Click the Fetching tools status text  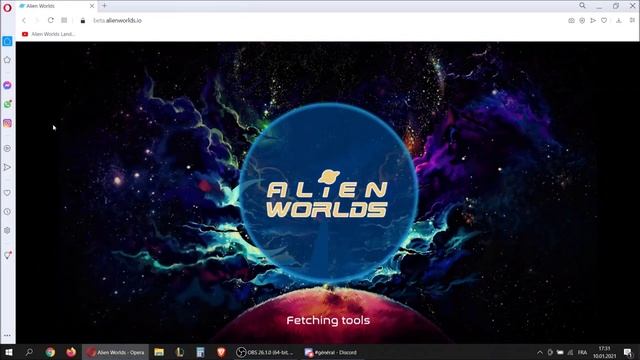click(x=328, y=320)
